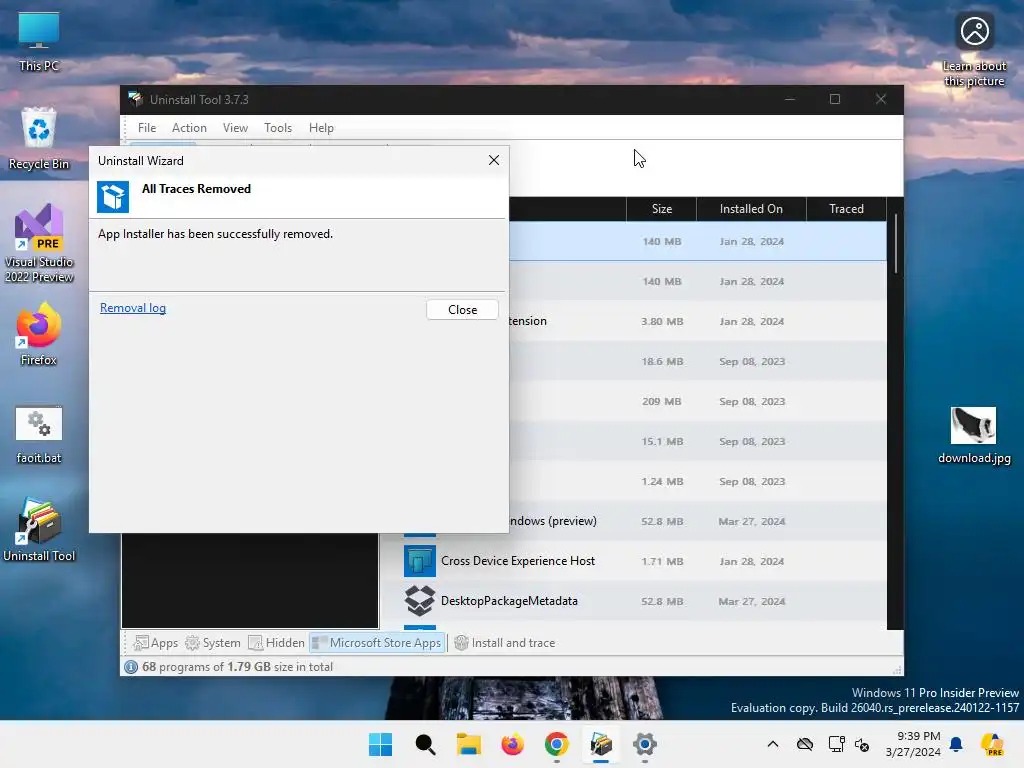Screen dimensions: 1024x768
Task: Click the Visual Studio PRE tray icon
Action: tap(992, 744)
